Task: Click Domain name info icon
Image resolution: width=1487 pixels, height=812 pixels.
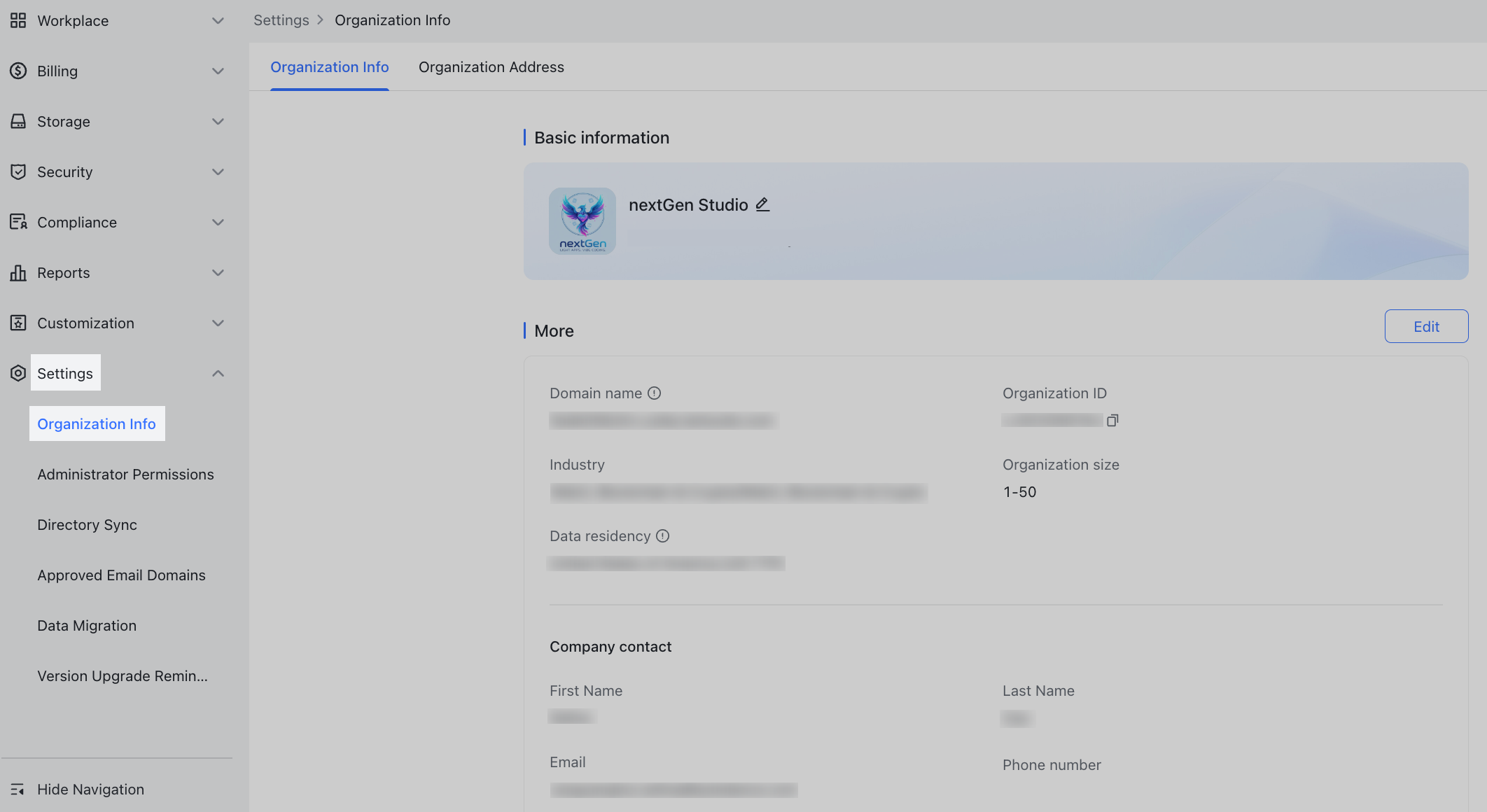Action: coord(654,393)
